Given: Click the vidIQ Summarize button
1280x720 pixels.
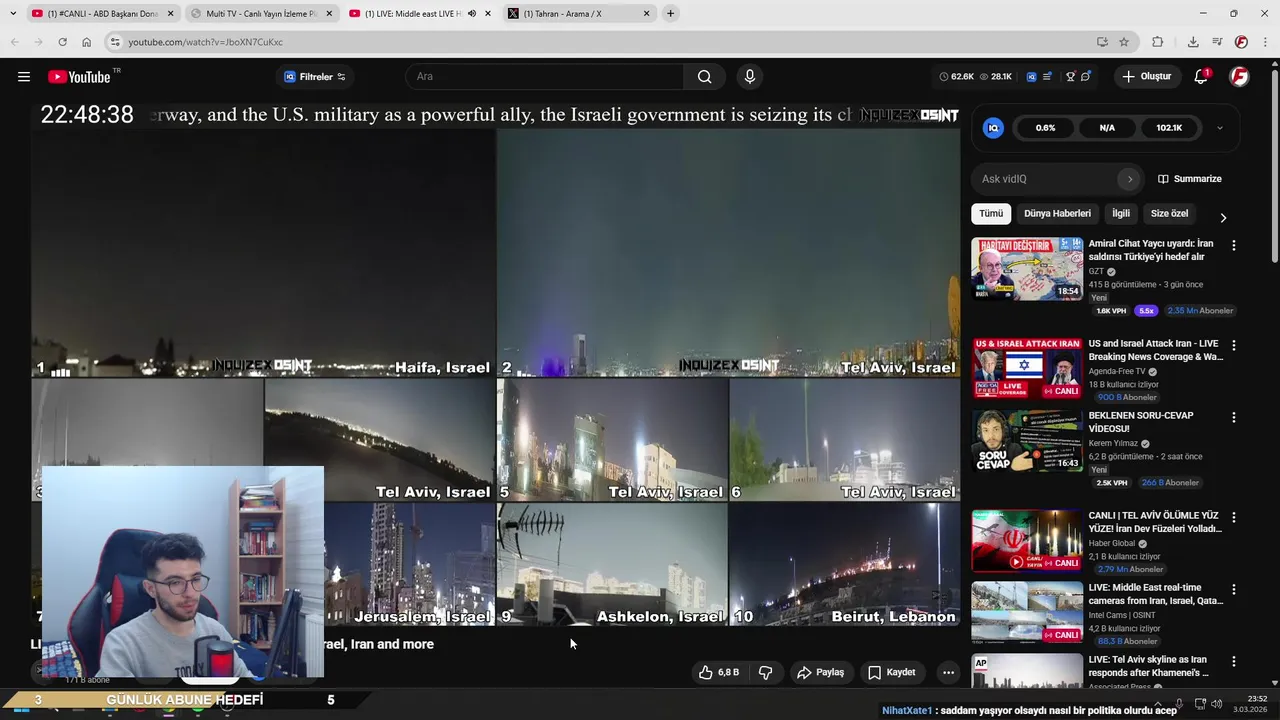Looking at the screenshot, I should (x=1190, y=179).
